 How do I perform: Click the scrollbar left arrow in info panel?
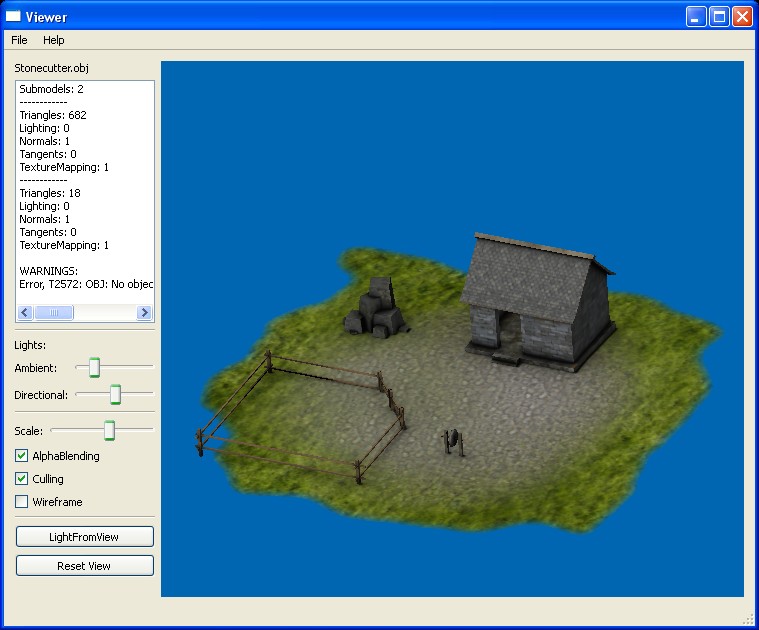click(x=26, y=313)
